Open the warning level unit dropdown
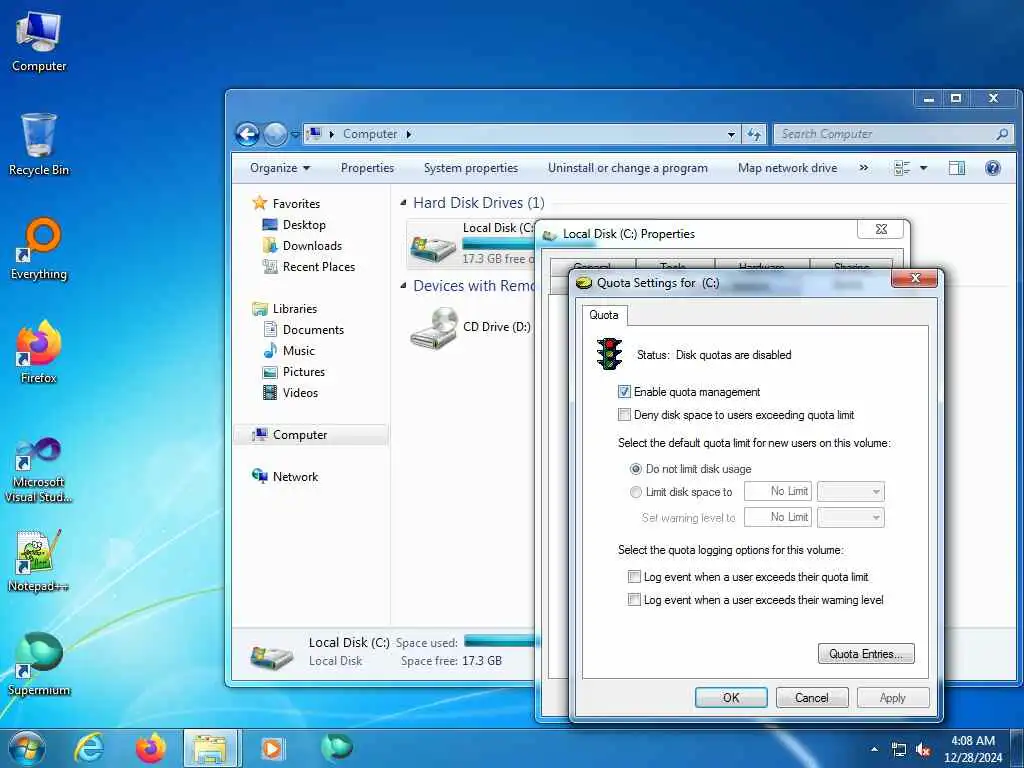This screenshot has width=1024, height=768. (851, 517)
